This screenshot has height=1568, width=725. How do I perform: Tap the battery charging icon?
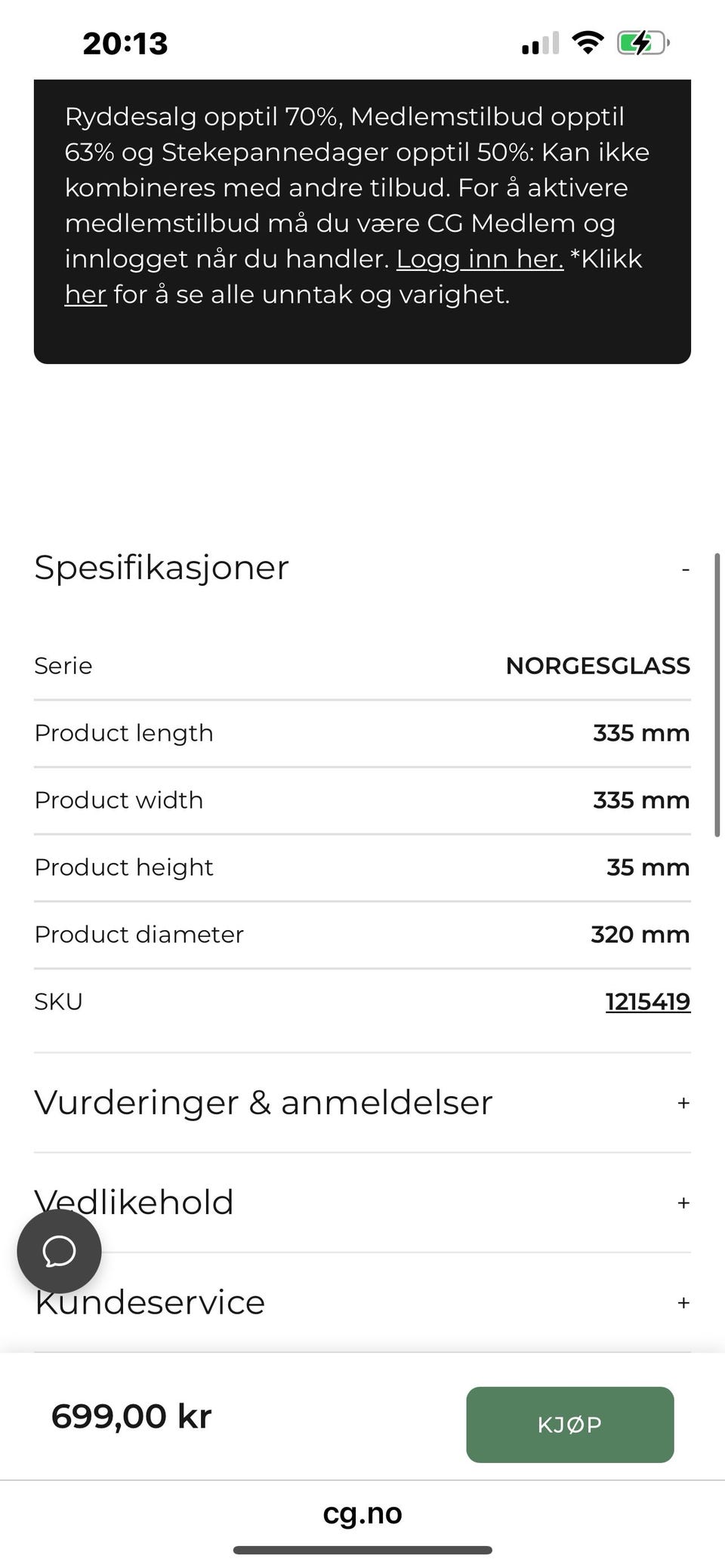point(643,42)
